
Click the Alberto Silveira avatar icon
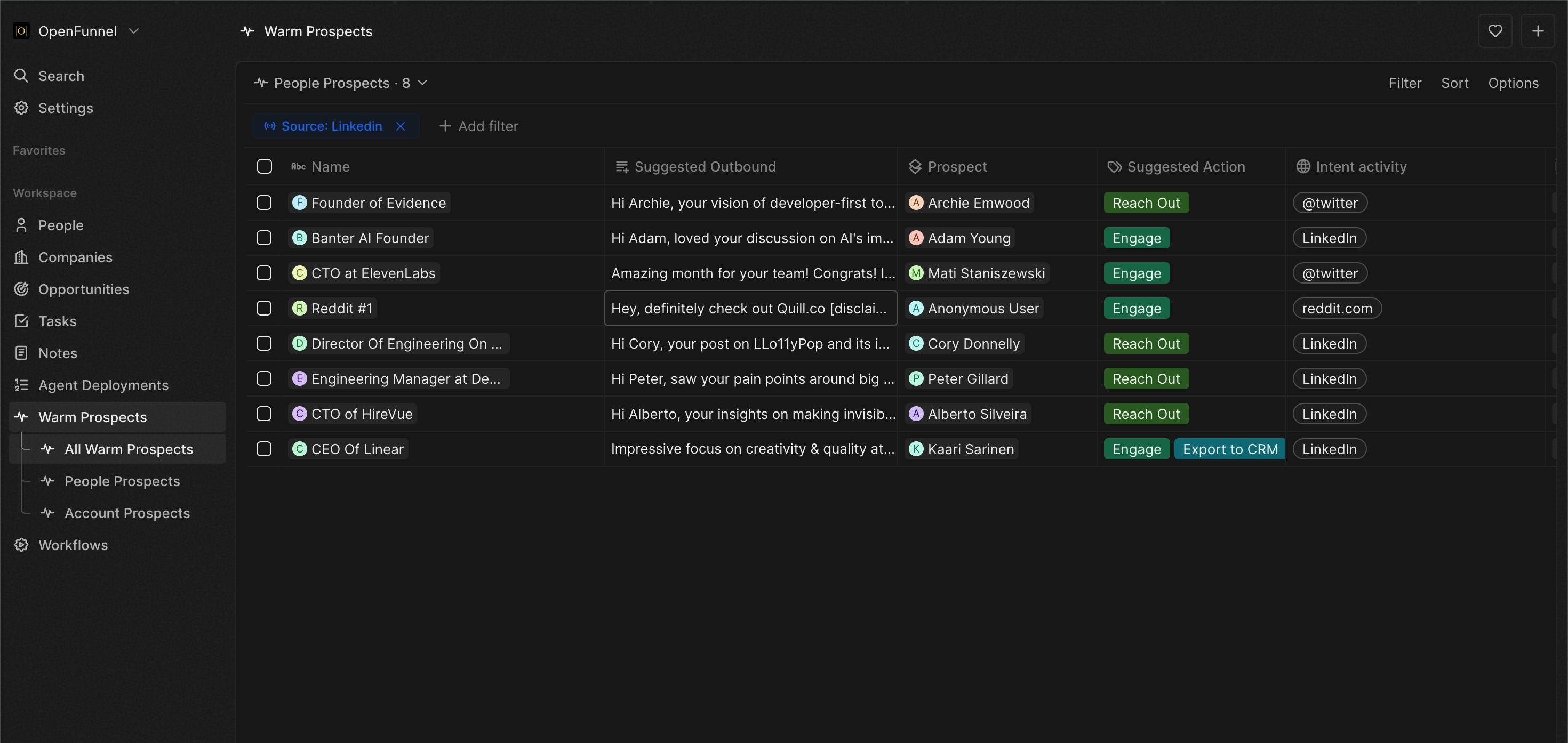click(916, 414)
